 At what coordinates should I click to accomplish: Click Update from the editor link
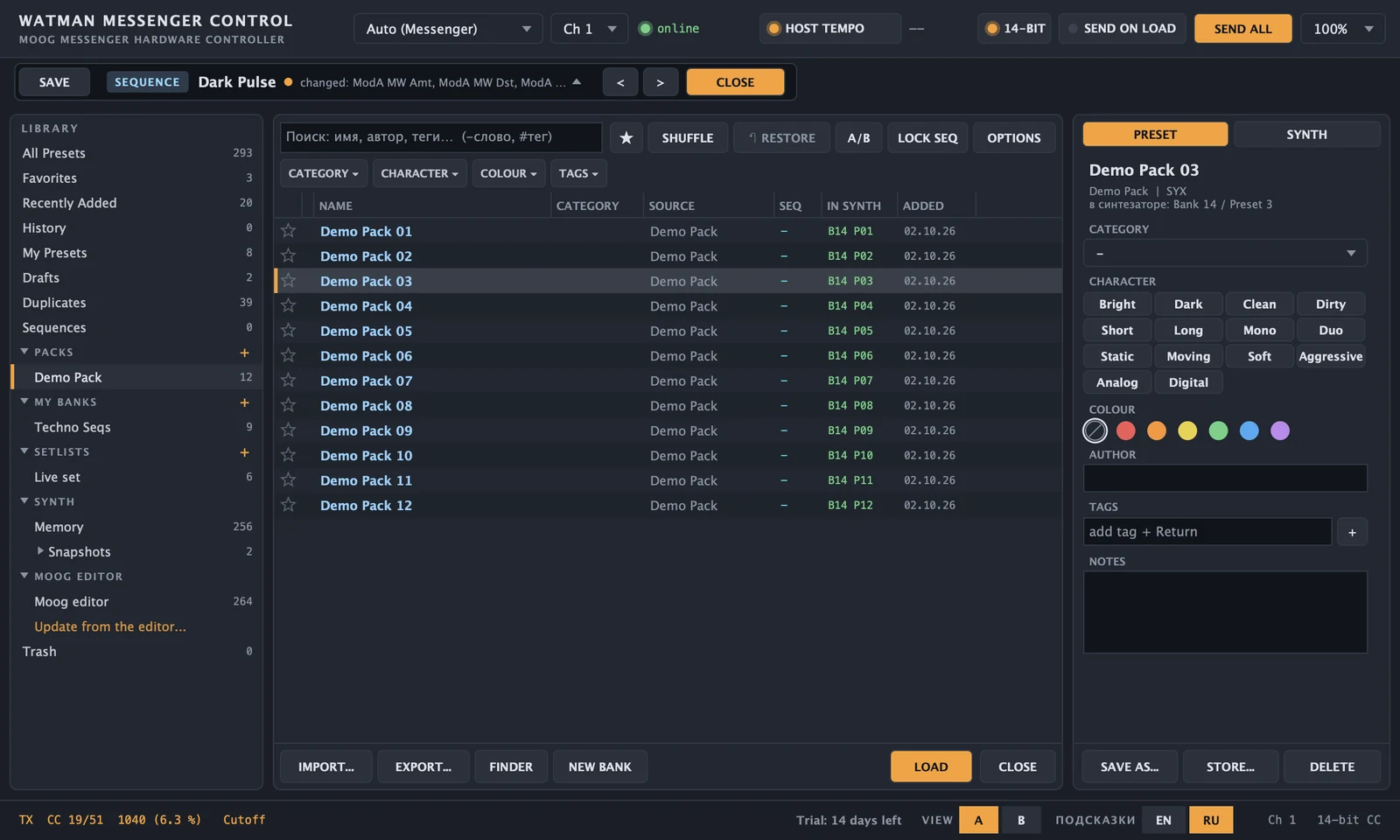(110, 626)
